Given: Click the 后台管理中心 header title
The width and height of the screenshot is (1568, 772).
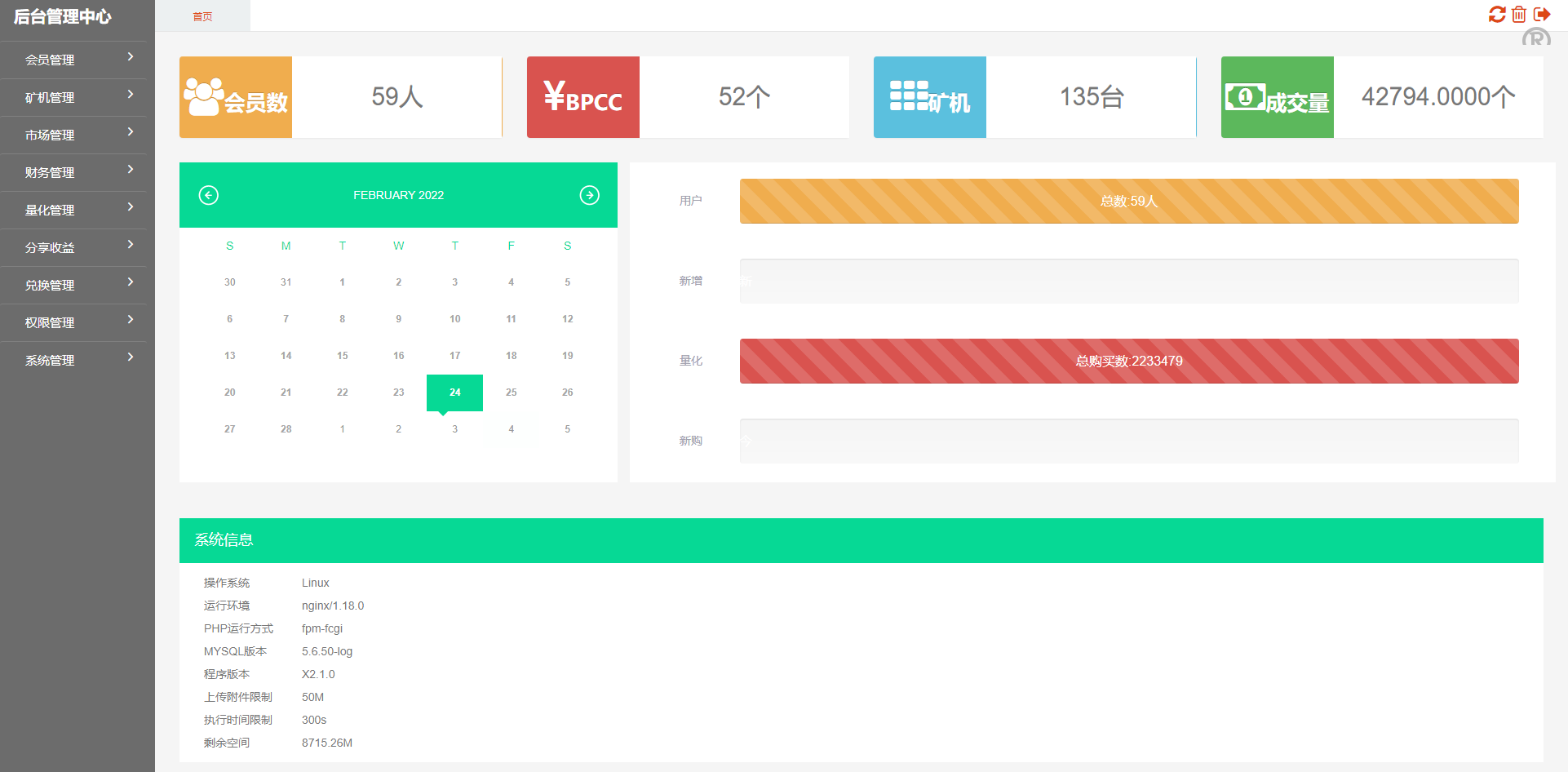Looking at the screenshot, I should [x=63, y=16].
